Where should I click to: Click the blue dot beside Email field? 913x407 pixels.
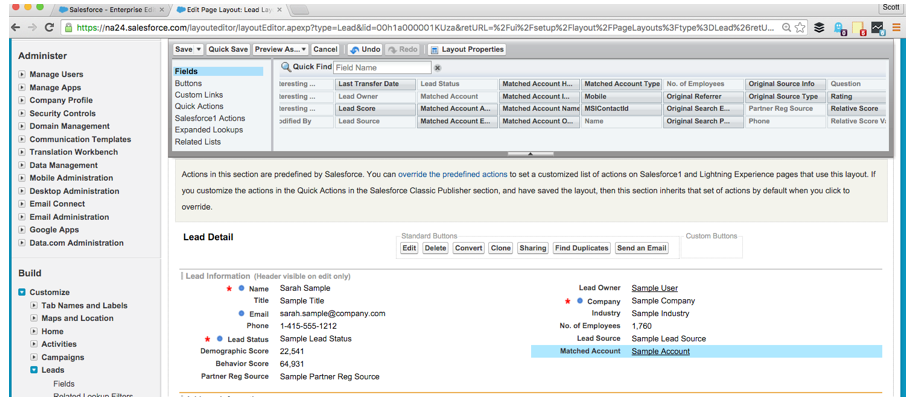[241, 314]
